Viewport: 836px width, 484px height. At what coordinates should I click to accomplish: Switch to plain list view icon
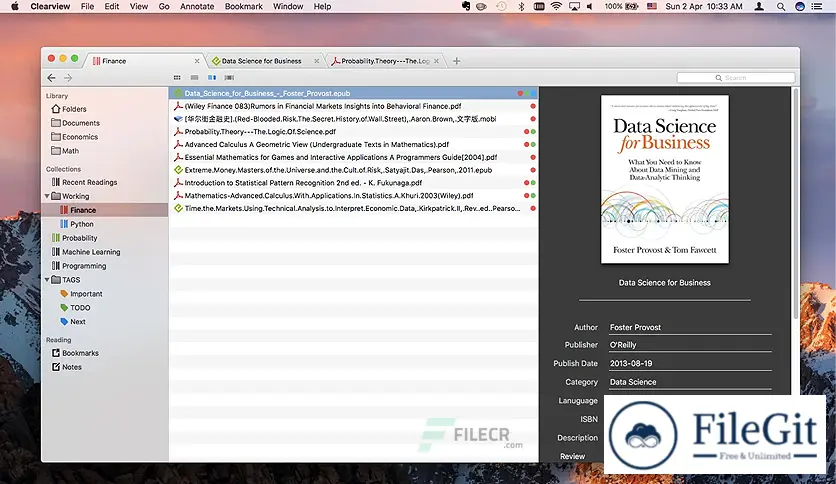[195, 78]
